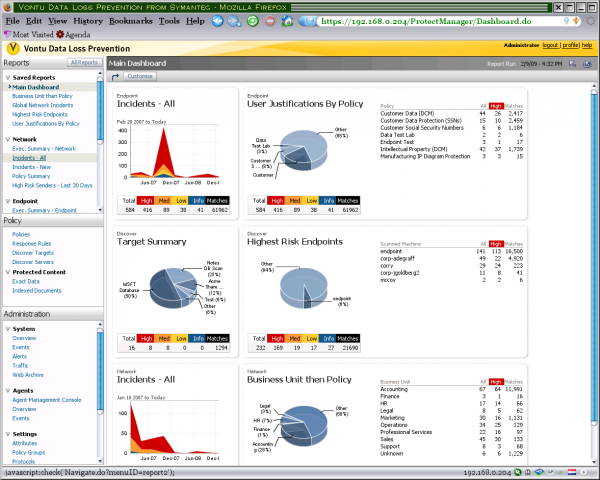Click the main dashboard vertical scrollbar
This screenshot has height=480, width=600.
pyautogui.click(x=594, y=256)
